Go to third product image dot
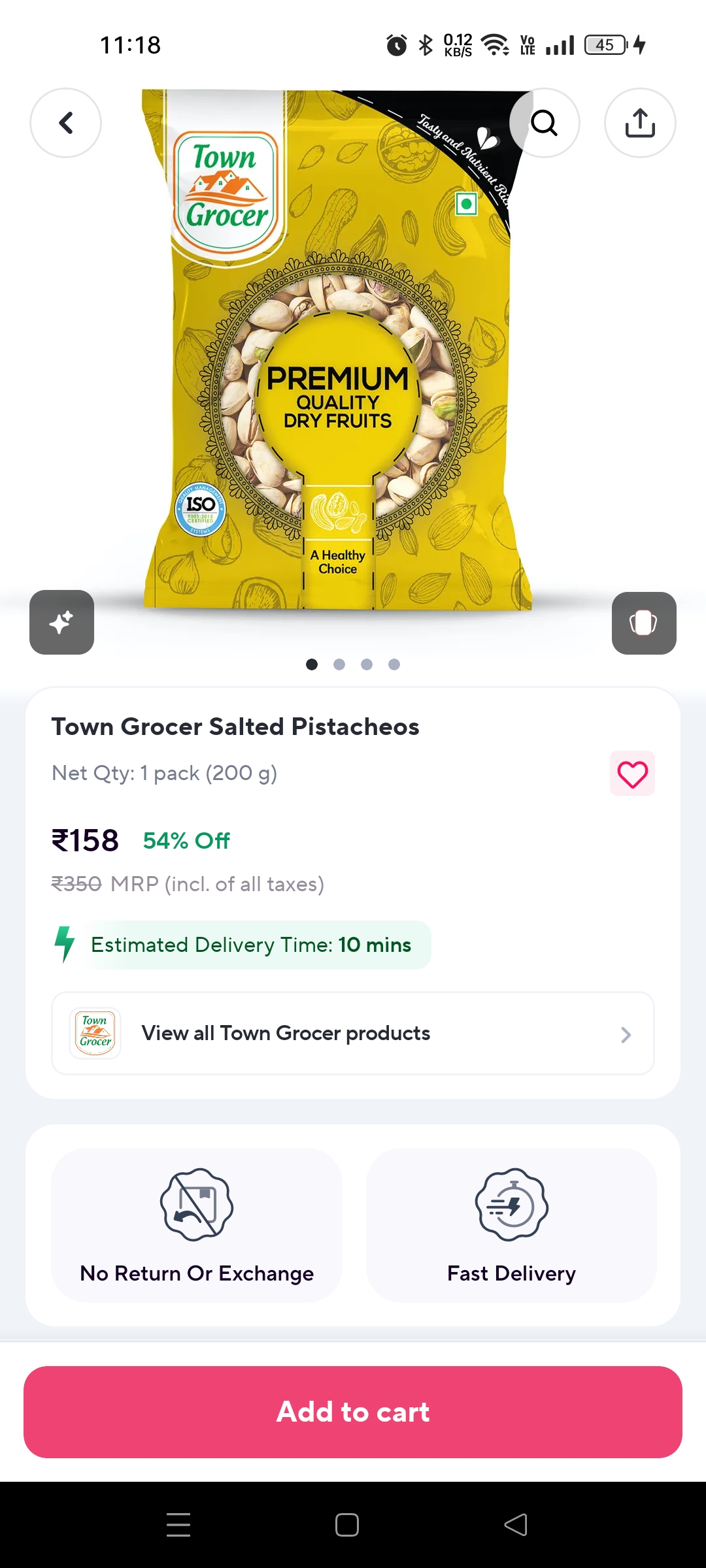This screenshot has height=1568, width=706. (x=367, y=664)
